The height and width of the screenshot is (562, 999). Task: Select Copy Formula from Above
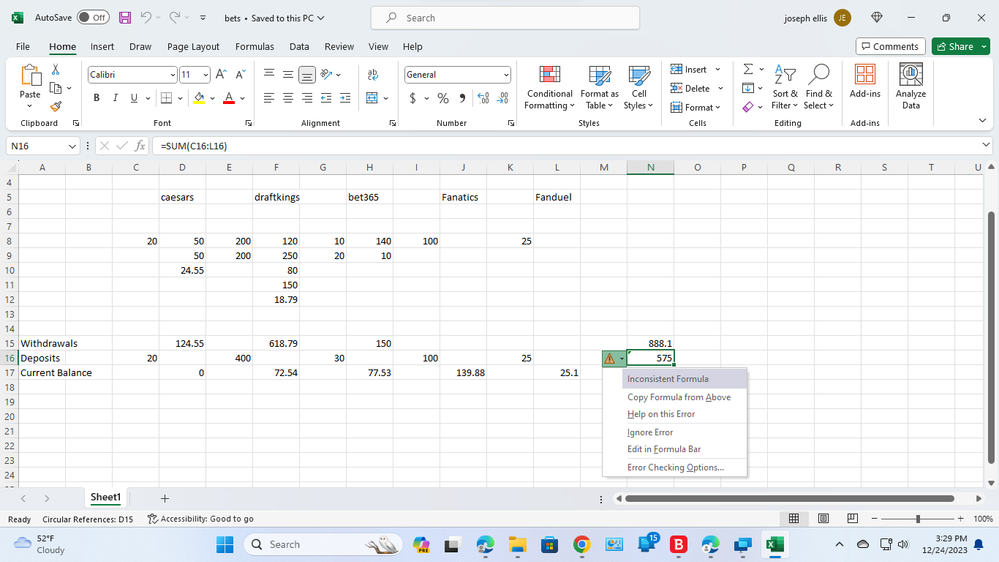tap(679, 397)
